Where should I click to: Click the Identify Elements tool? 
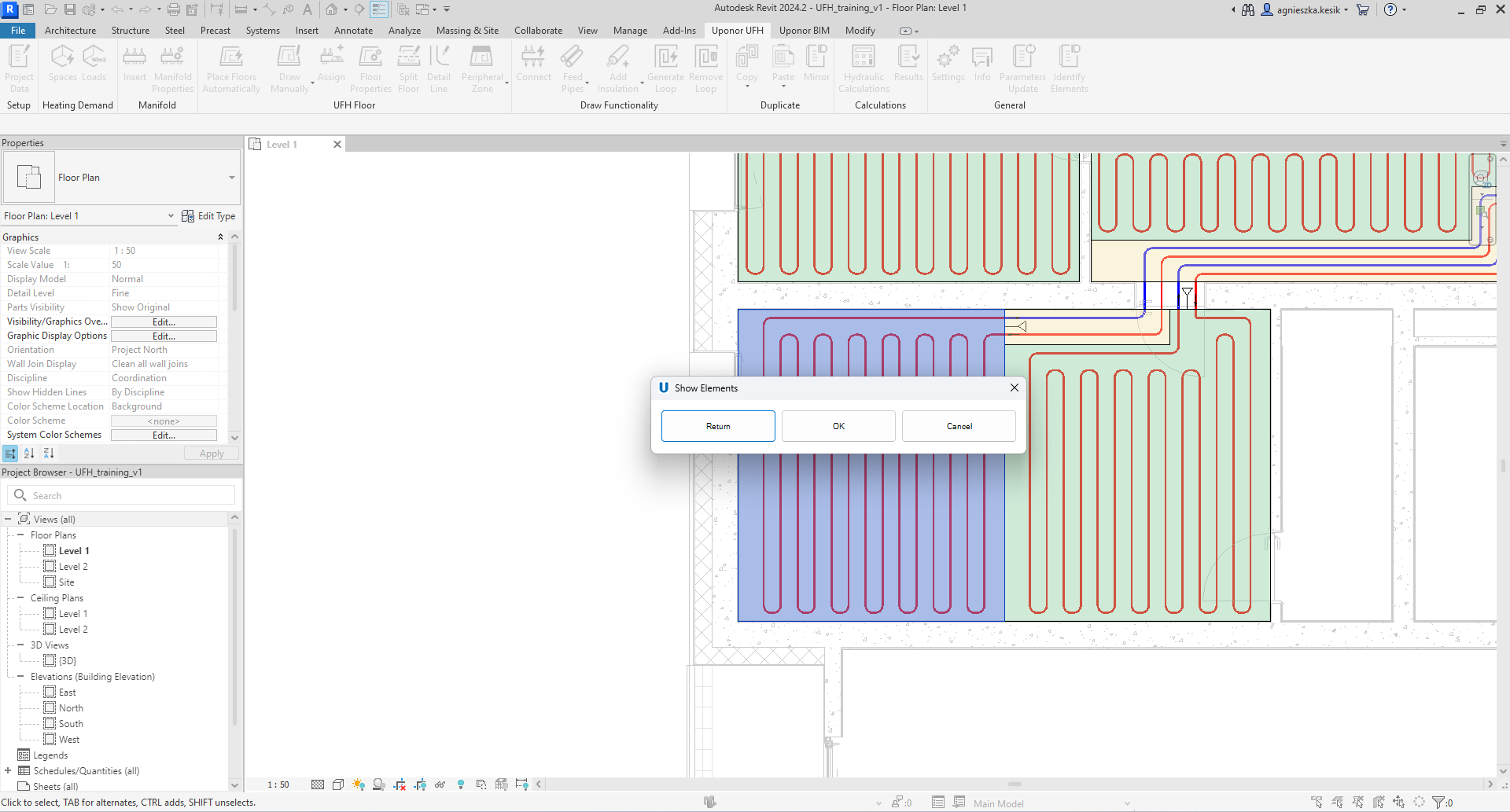point(1069,69)
